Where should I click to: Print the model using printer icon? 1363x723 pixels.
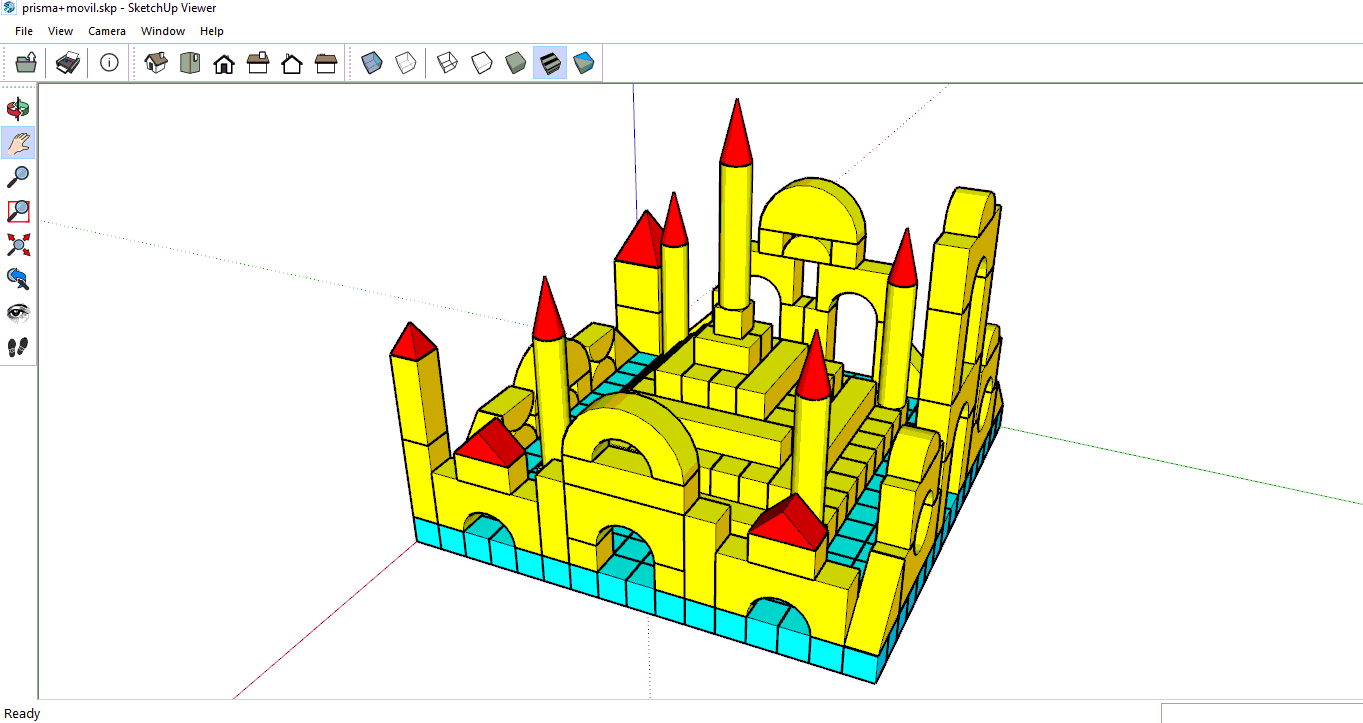pyautogui.click(x=67, y=63)
